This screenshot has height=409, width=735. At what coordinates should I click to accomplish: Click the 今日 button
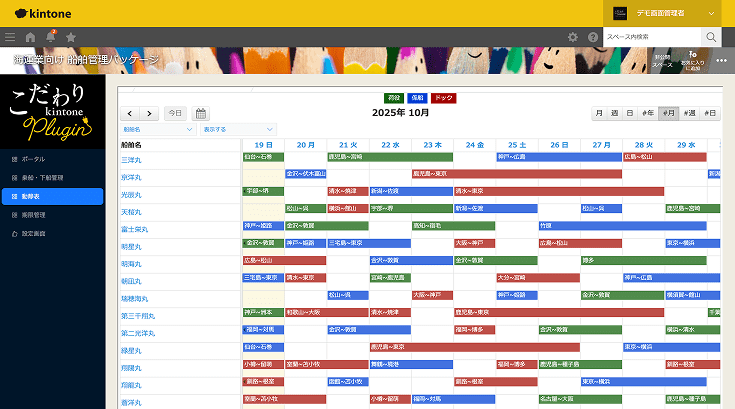coord(175,113)
